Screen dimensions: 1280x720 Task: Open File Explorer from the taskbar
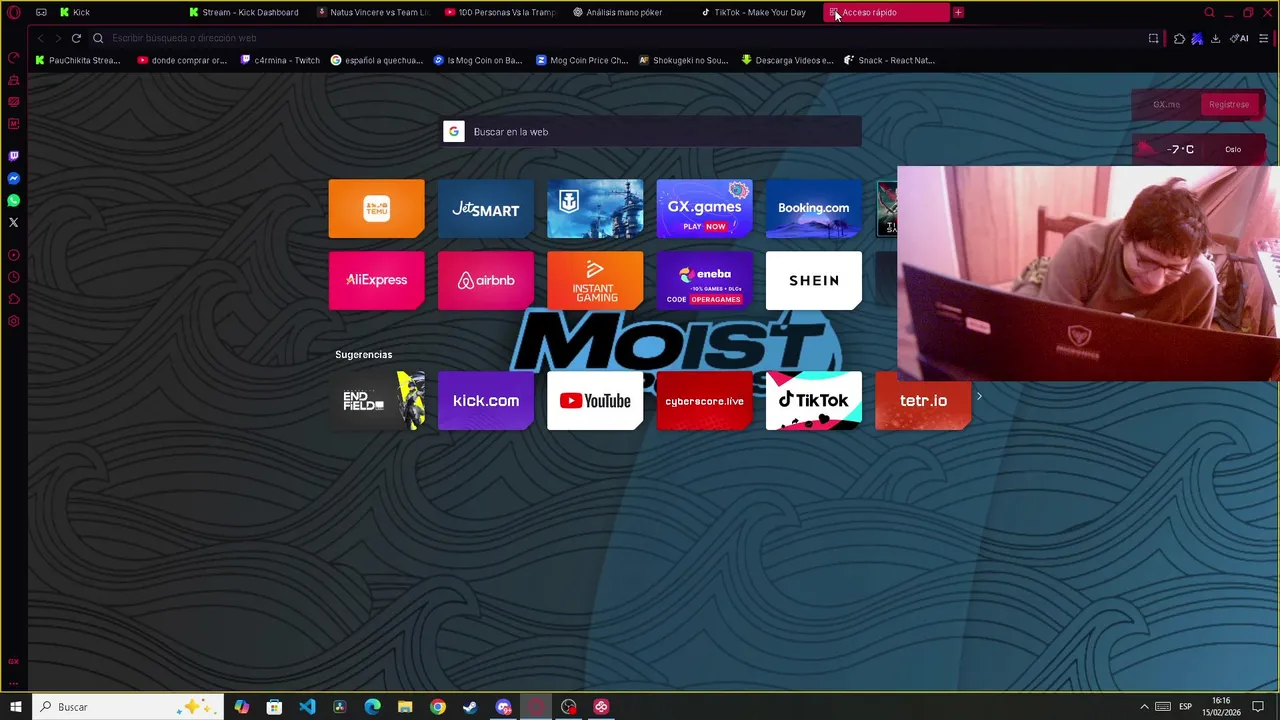coord(405,707)
